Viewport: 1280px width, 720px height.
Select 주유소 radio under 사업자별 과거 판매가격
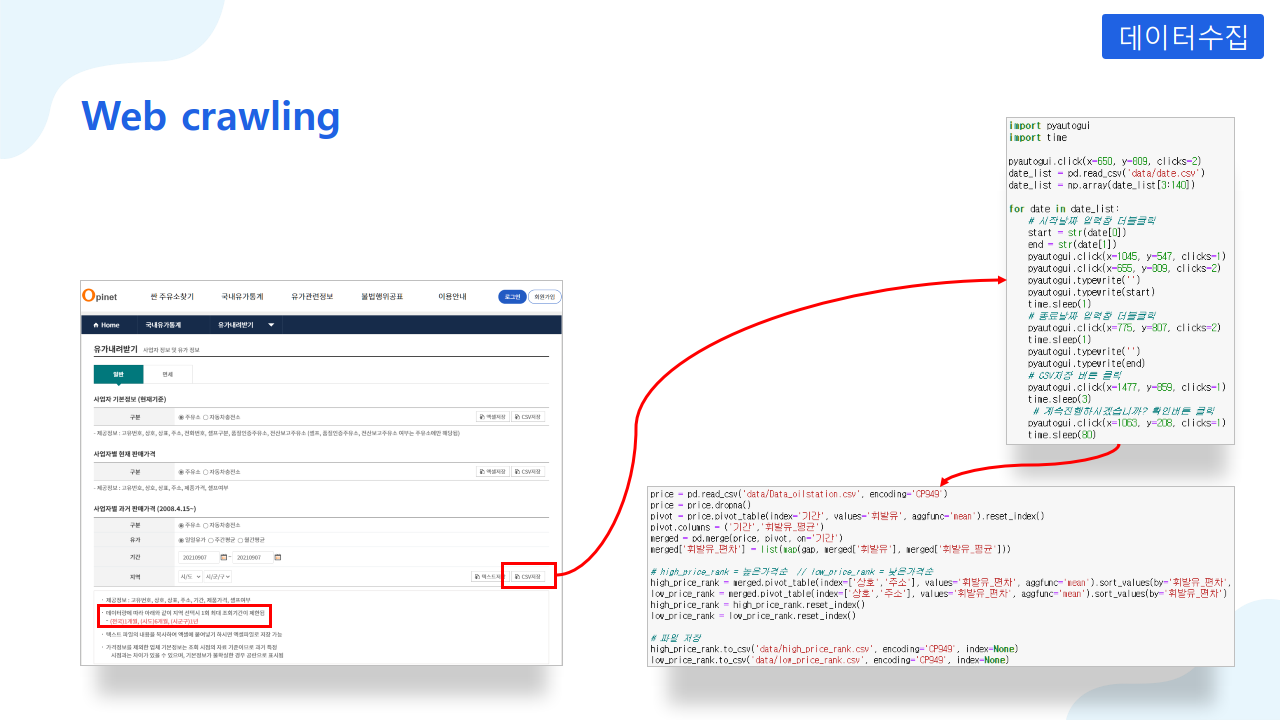[x=181, y=525]
